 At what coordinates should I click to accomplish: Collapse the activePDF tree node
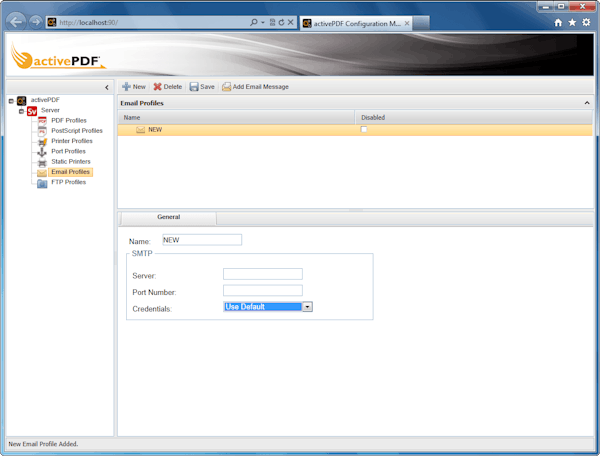pyautogui.click(x=11, y=101)
